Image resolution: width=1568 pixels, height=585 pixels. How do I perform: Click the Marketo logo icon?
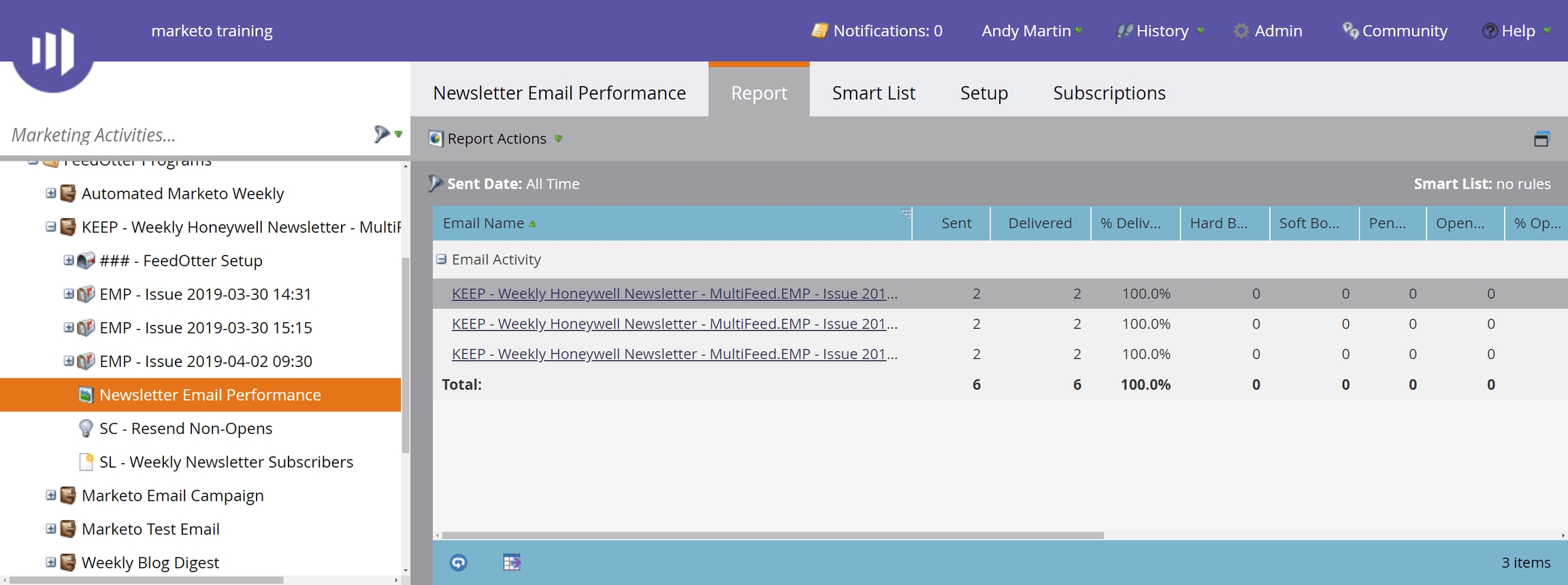pyautogui.click(x=52, y=51)
